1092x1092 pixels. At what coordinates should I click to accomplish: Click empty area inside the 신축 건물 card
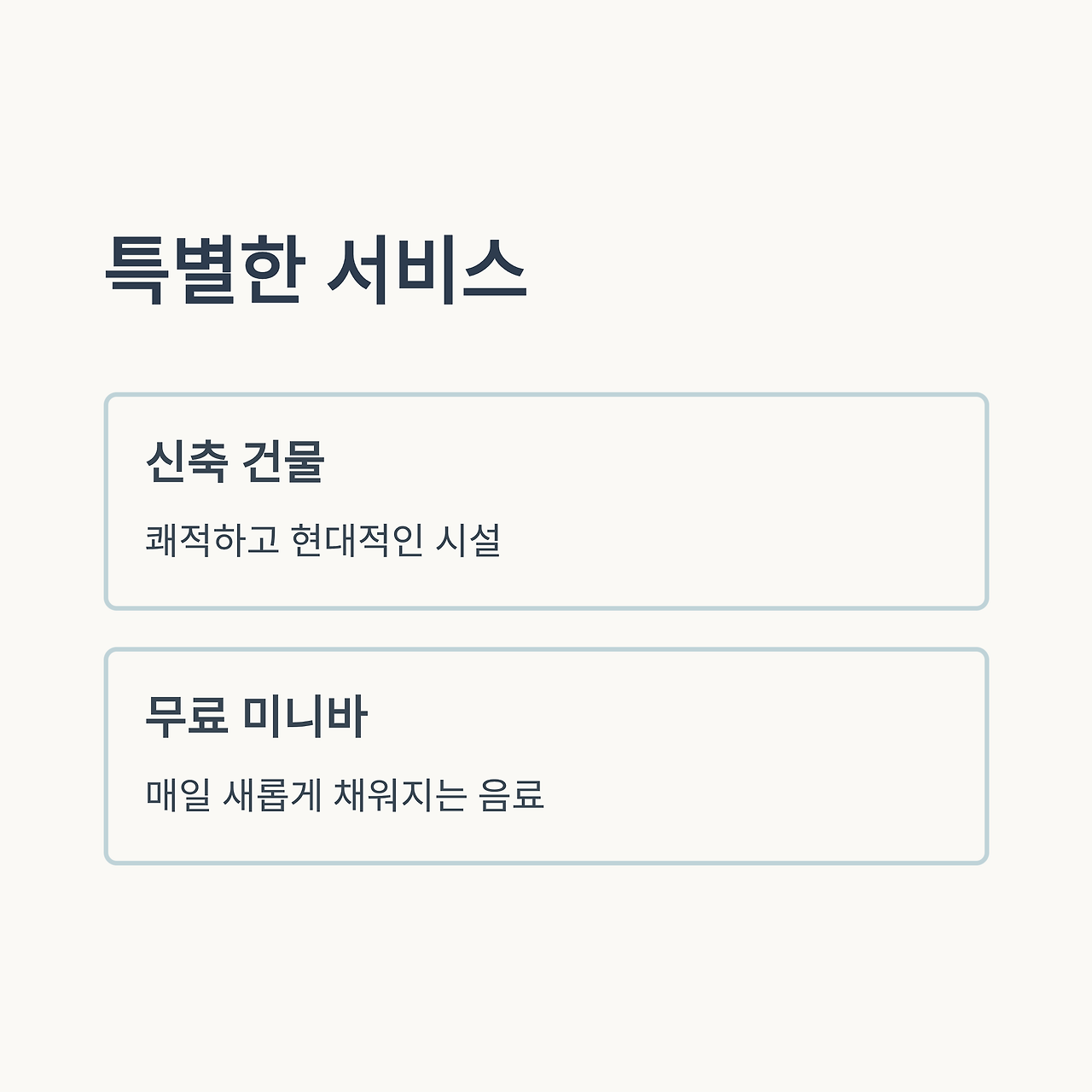[751, 502]
